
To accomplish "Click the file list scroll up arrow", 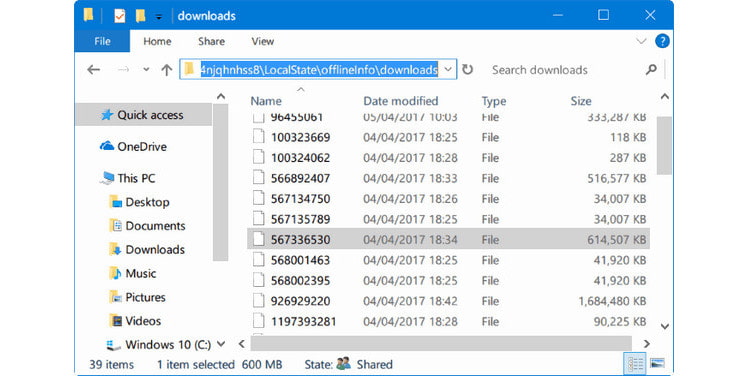I will tap(664, 97).
